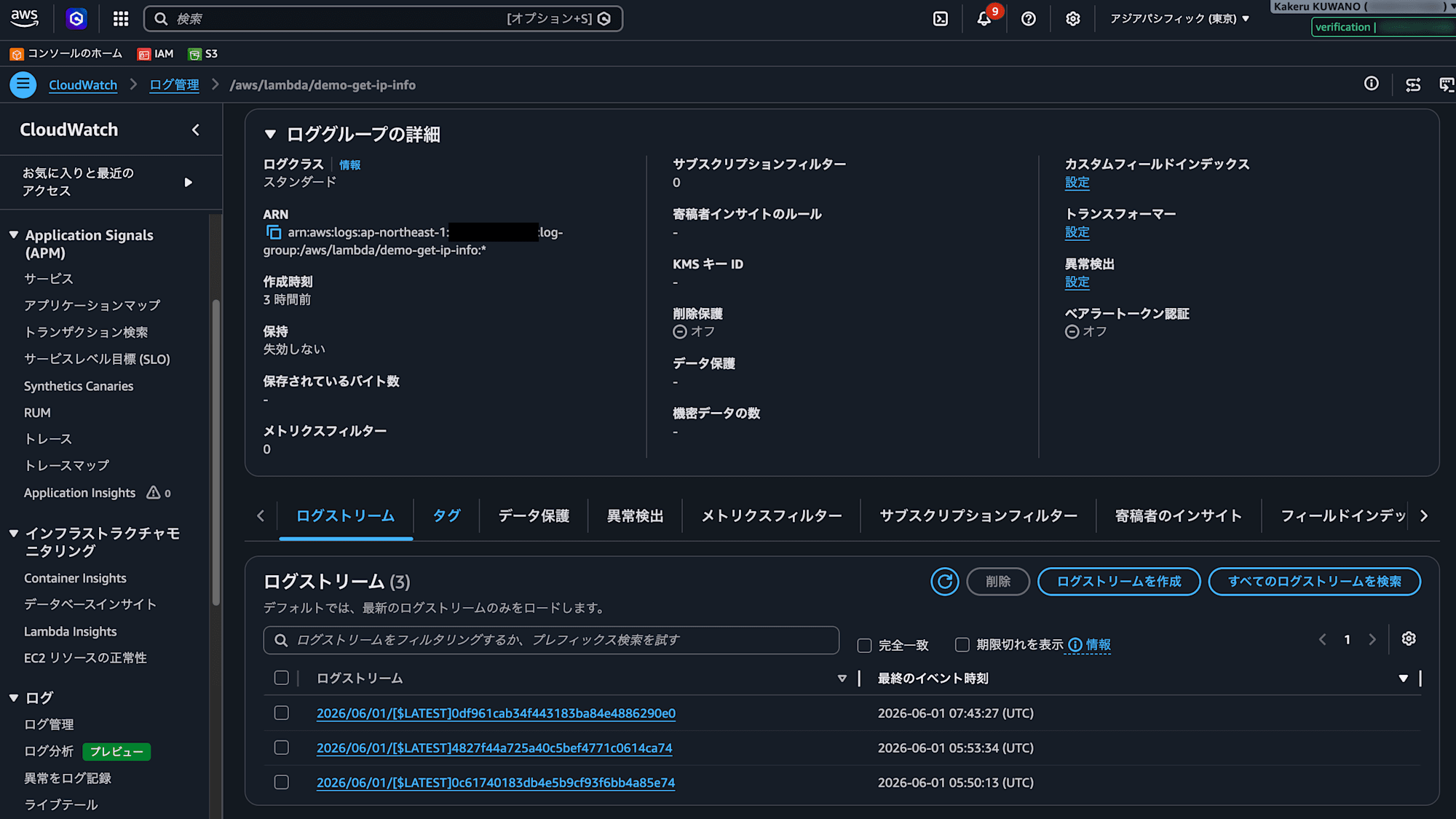Go to next page of log streams
The image size is (1456, 819).
point(1372,639)
